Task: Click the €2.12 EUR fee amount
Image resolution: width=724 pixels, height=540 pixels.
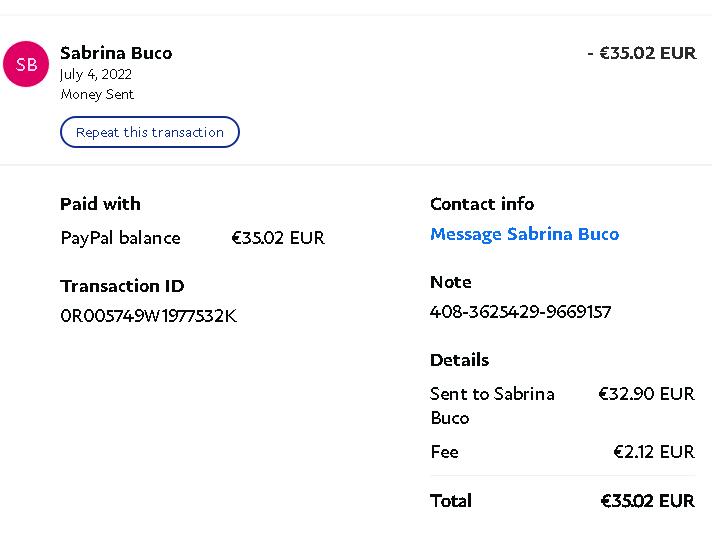Action: pos(654,452)
